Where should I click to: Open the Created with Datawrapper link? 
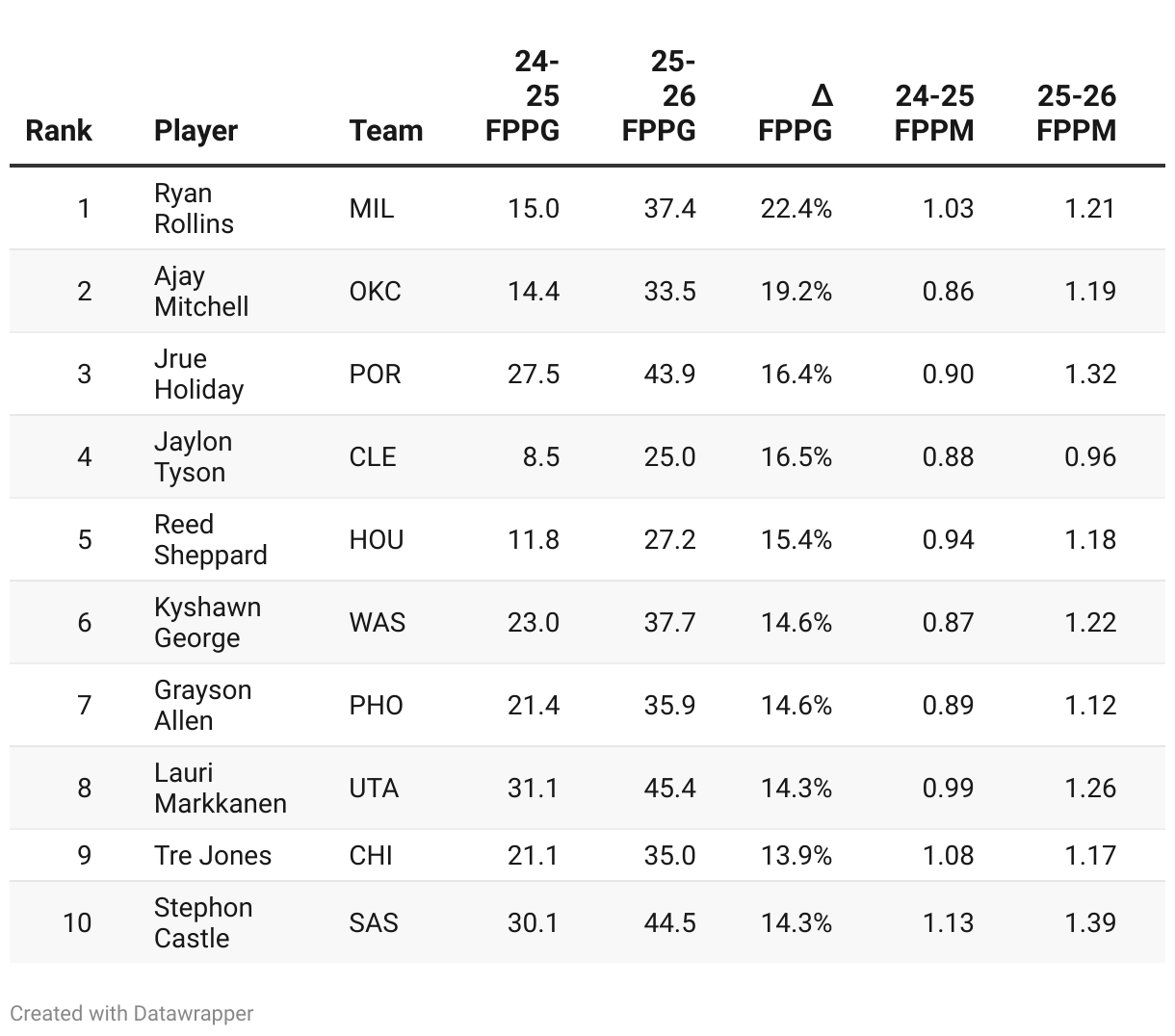(132, 1013)
